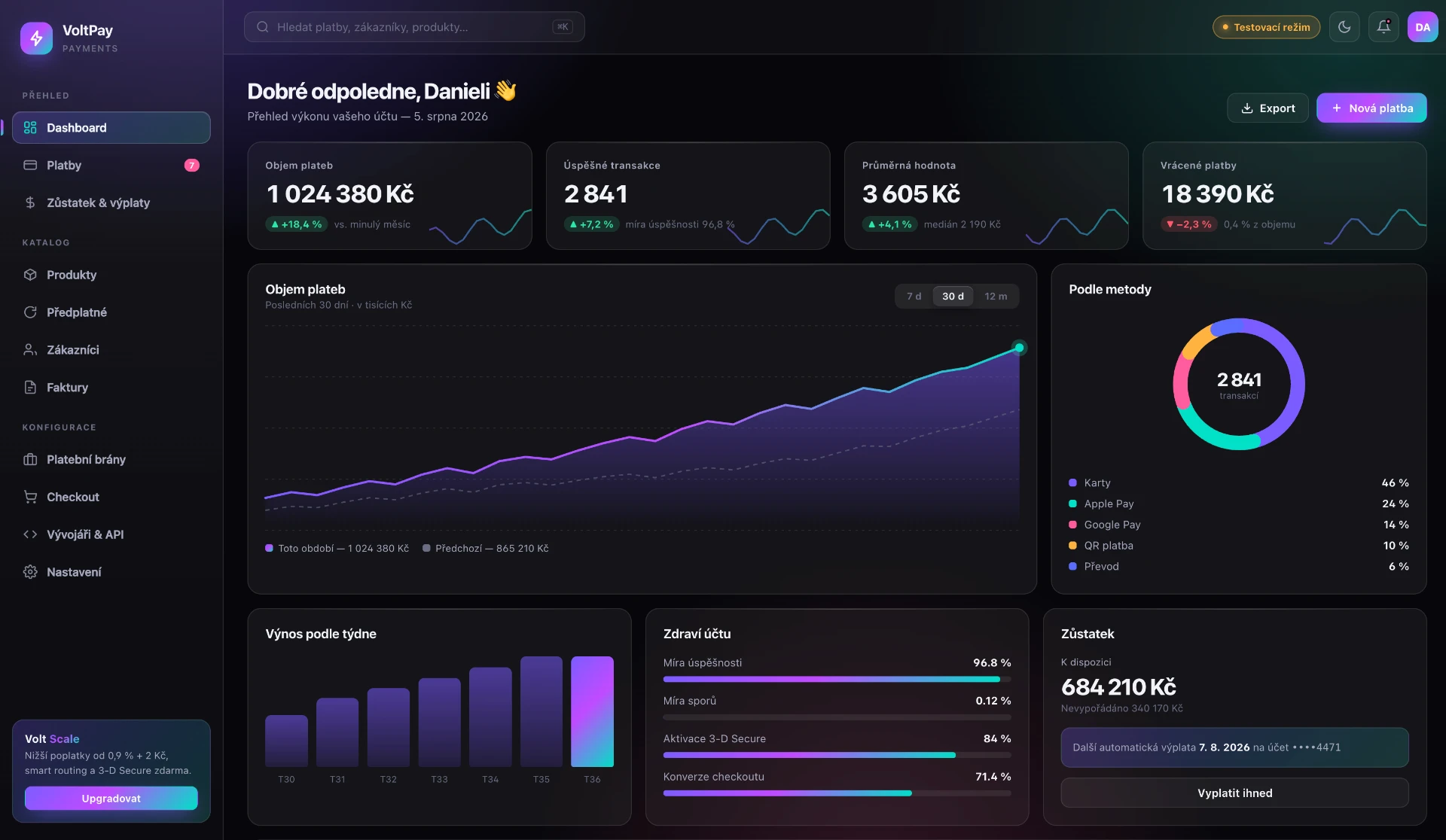Image resolution: width=1446 pixels, height=840 pixels.
Task: Click the Upgradovat button
Action: (111, 799)
